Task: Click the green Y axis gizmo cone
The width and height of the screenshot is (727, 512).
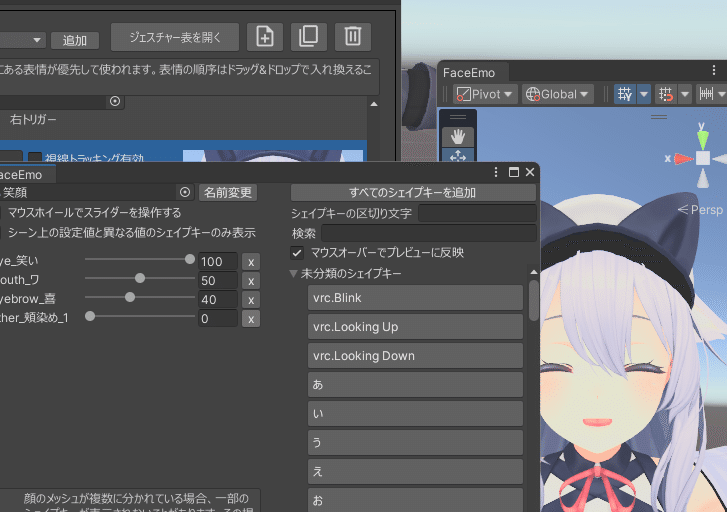Action: [703, 139]
